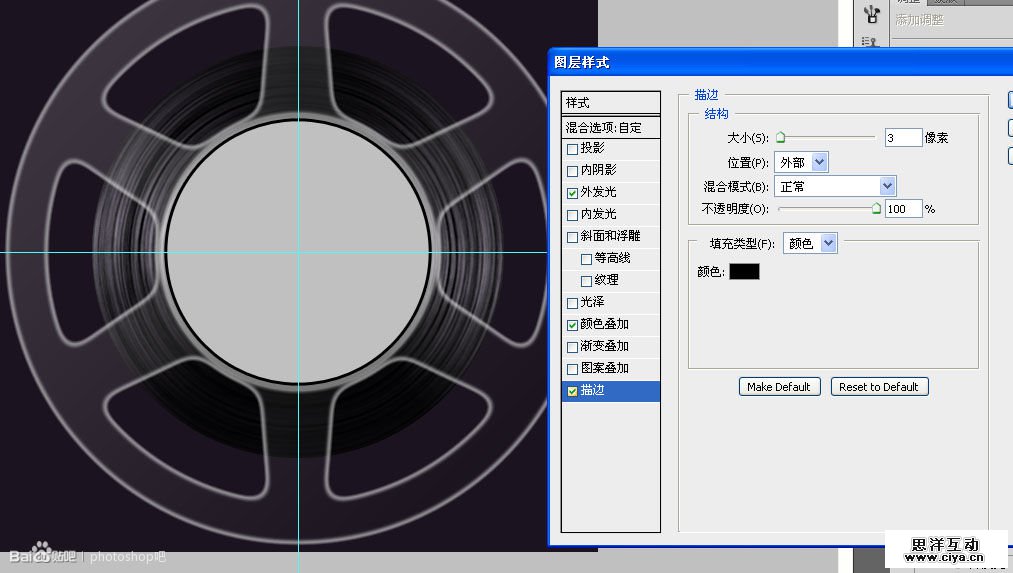Click the 大小 (Size) pixel input field
This screenshot has width=1013, height=573.
pyautogui.click(x=903, y=138)
